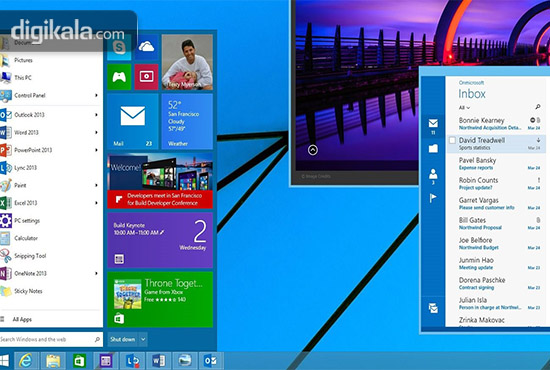The height and width of the screenshot is (370, 550).
Task: Expand the Outlook 2013 submenu arrow
Action: tap(96, 115)
